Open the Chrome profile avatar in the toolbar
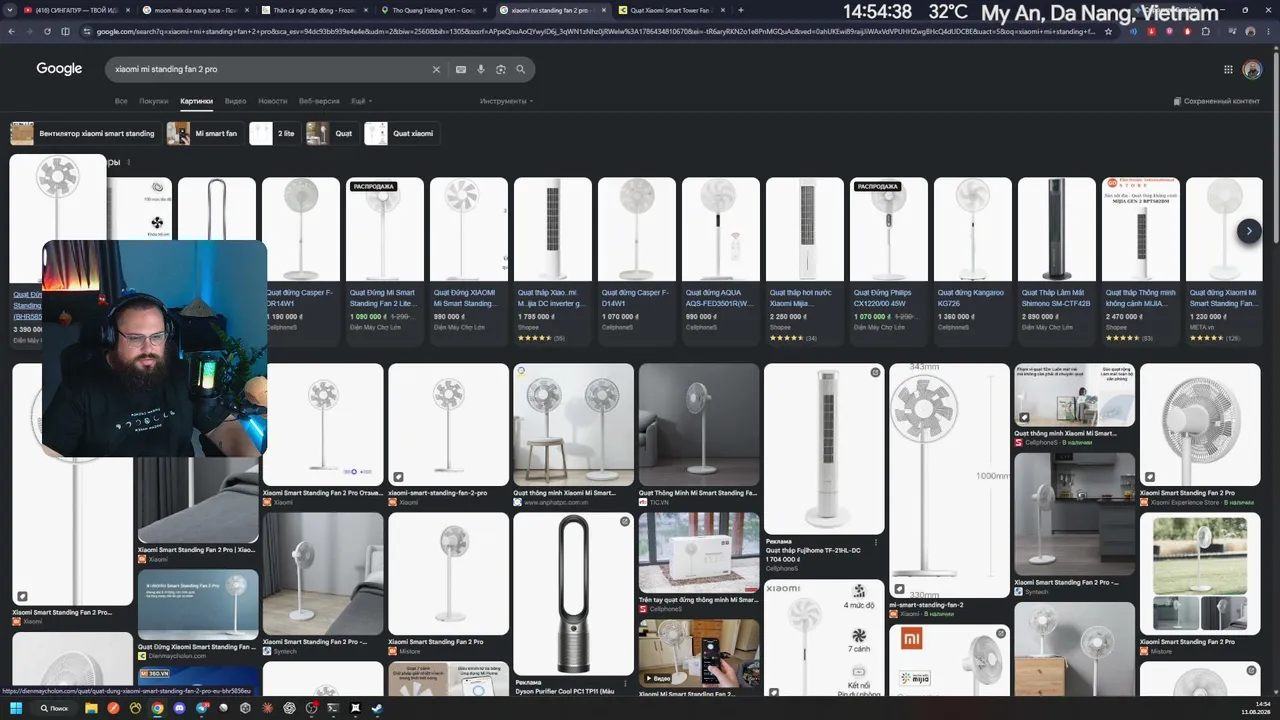Image resolution: width=1280 pixels, height=720 pixels. (1251, 31)
